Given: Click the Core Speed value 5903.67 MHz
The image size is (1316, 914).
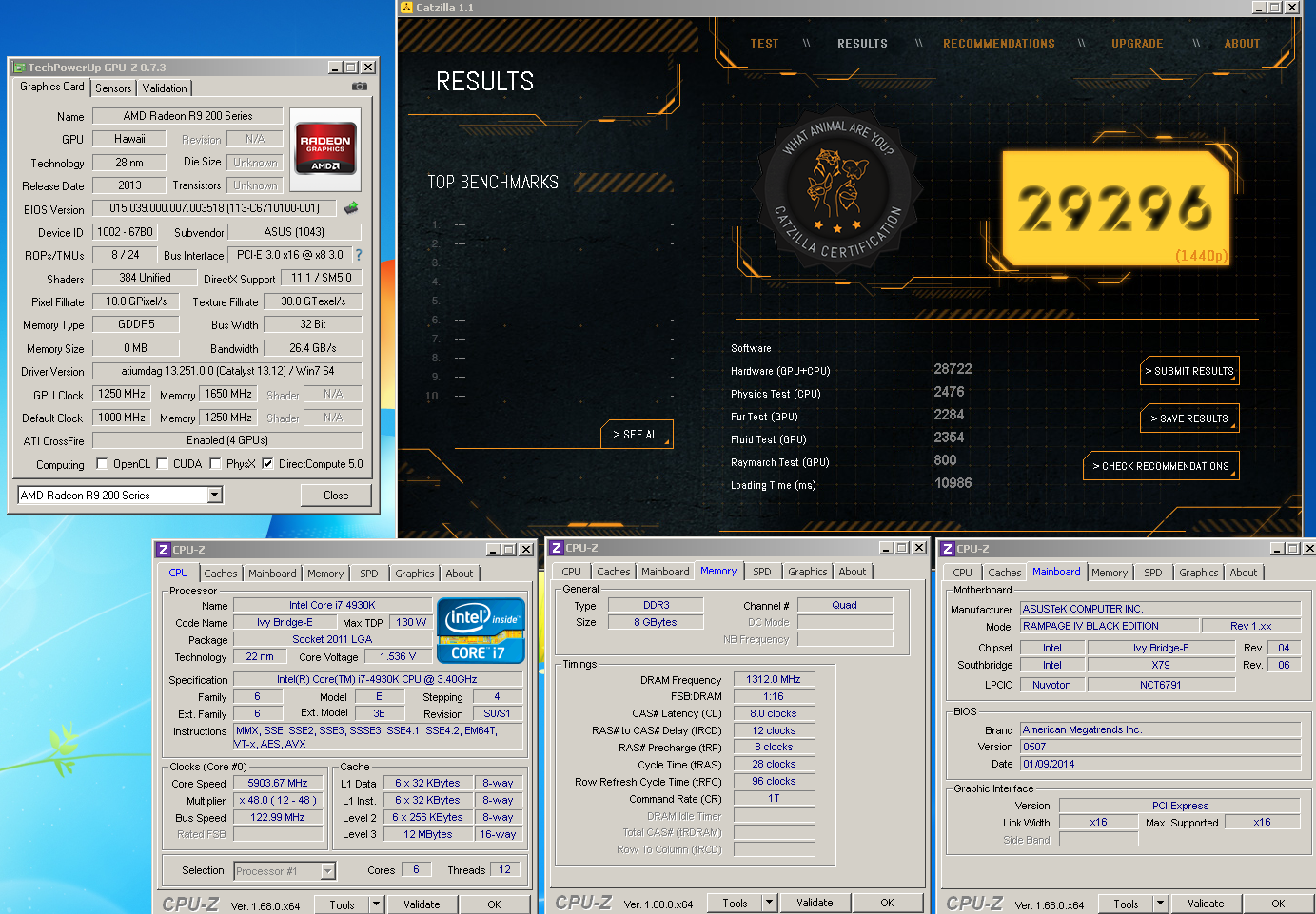Looking at the screenshot, I should coord(278,783).
